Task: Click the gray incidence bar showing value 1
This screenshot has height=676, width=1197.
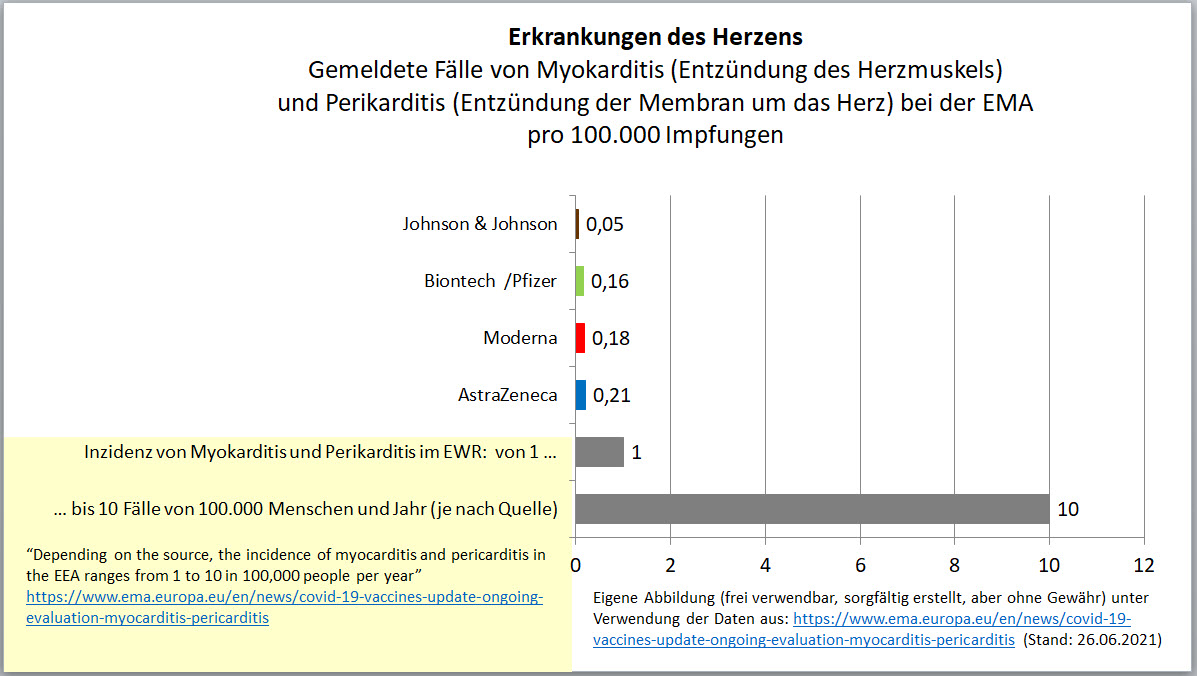Action: 598,451
